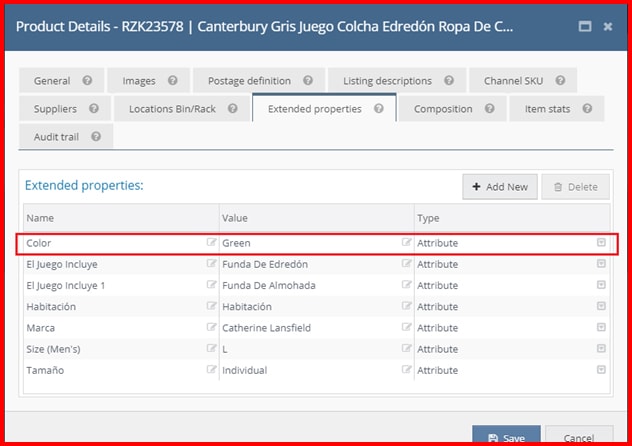The height and width of the screenshot is (446, 632).
Task: Select the Size (Men's) name cell
Action: (121, 349)
